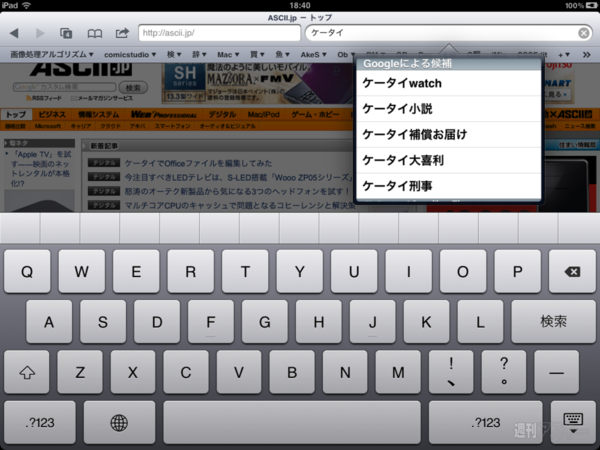The height and width of the screenshot is (450, 600).
Task: Tap the Z key
Action: point(80,372)
